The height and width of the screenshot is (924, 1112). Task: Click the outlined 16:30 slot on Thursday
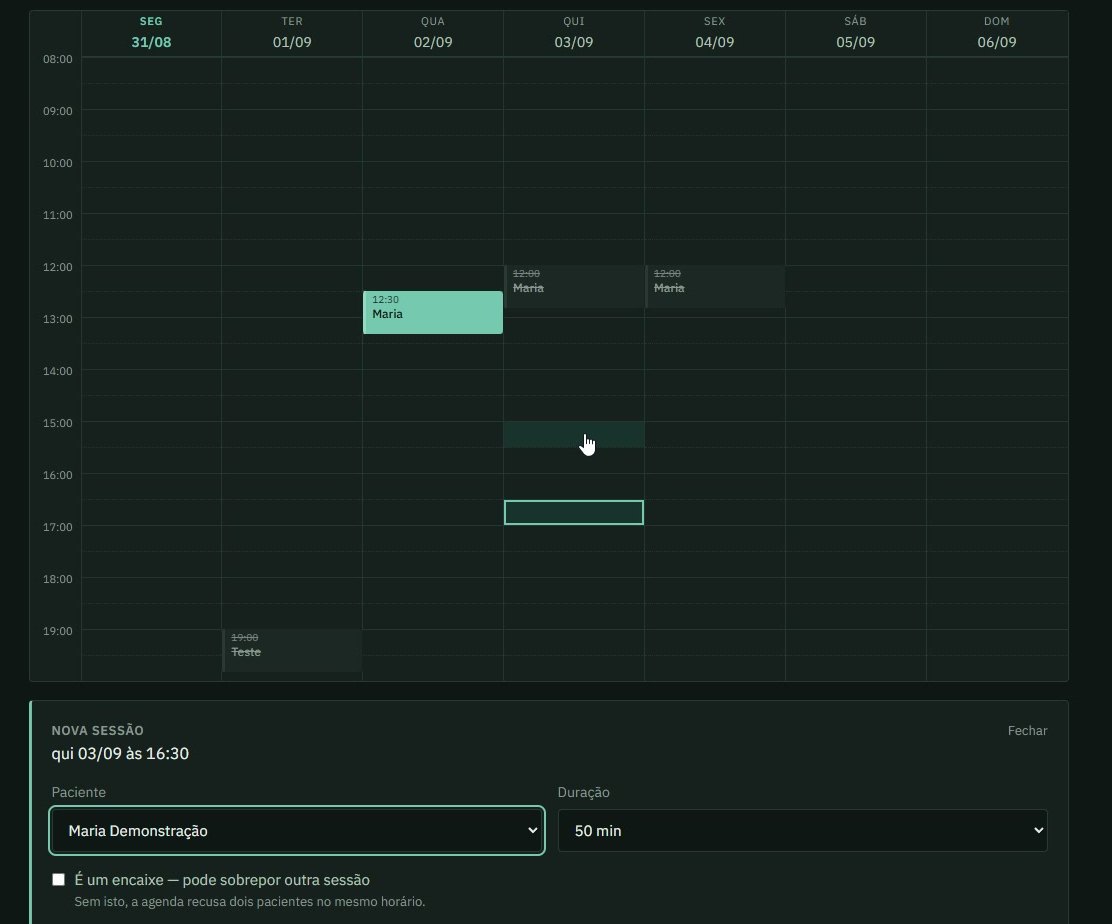[x=574, y=512]
